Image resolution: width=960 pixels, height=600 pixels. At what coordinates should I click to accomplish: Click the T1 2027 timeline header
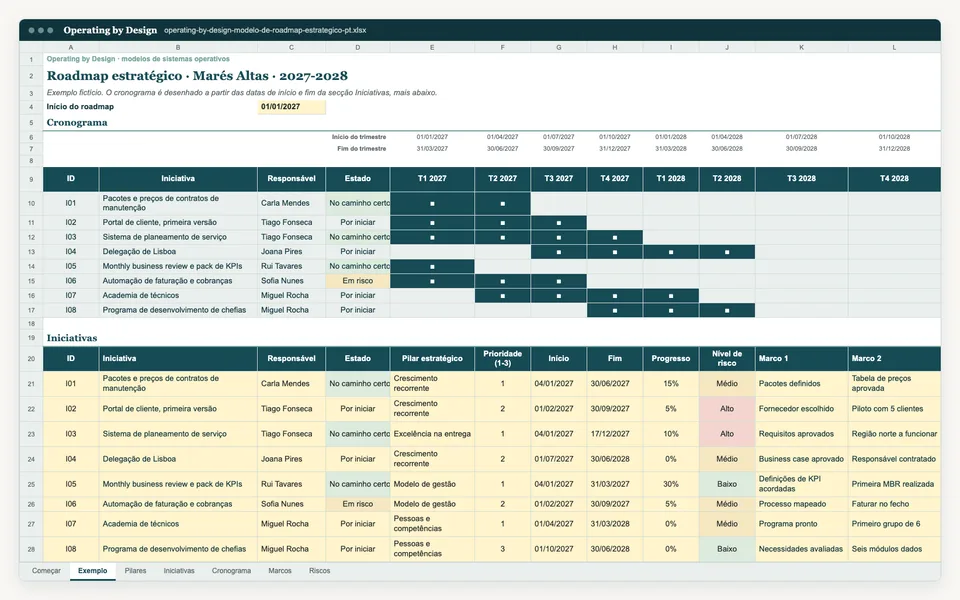coord(432,179)
